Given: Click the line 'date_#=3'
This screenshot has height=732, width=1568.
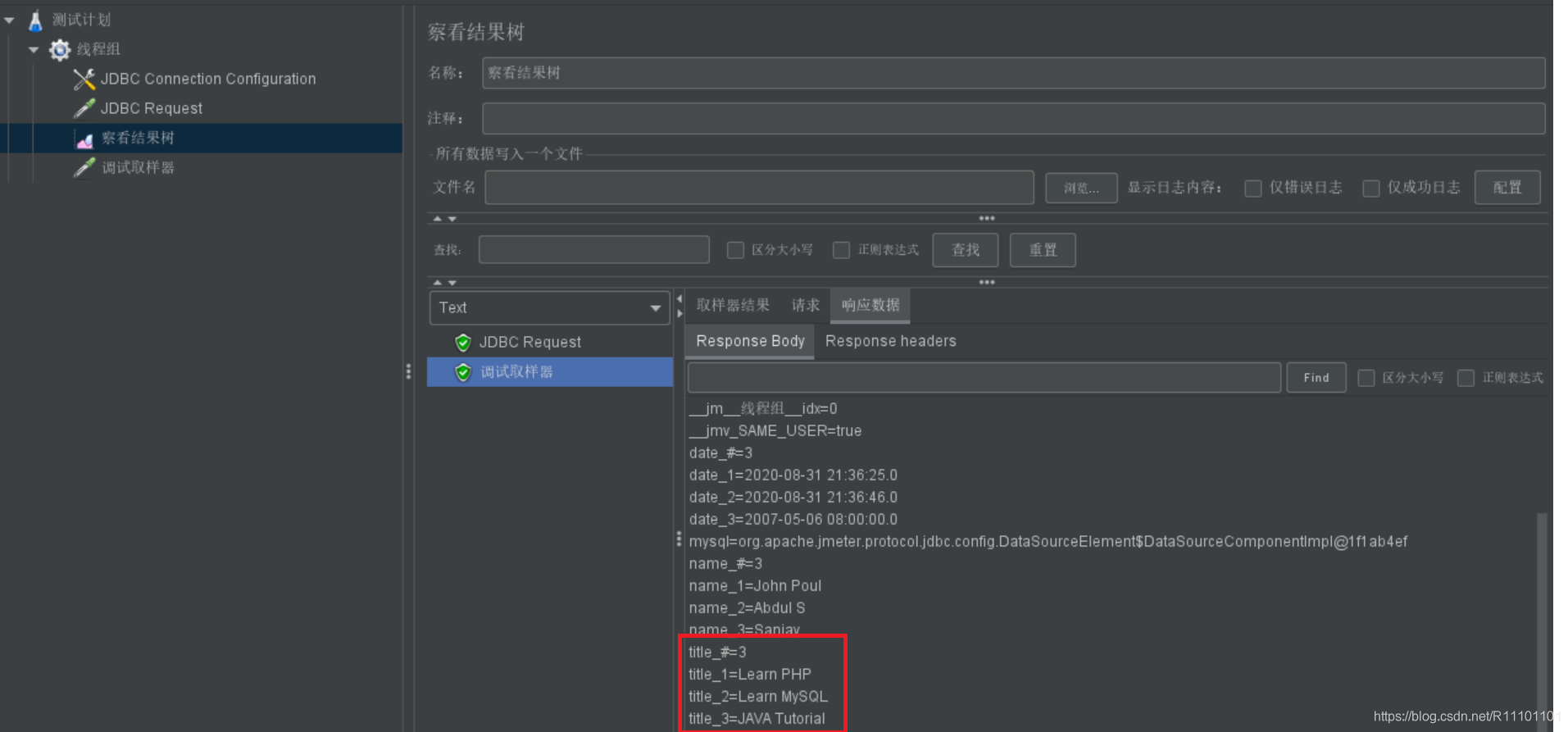Looking at the screenshot, I should pos(720,453).
